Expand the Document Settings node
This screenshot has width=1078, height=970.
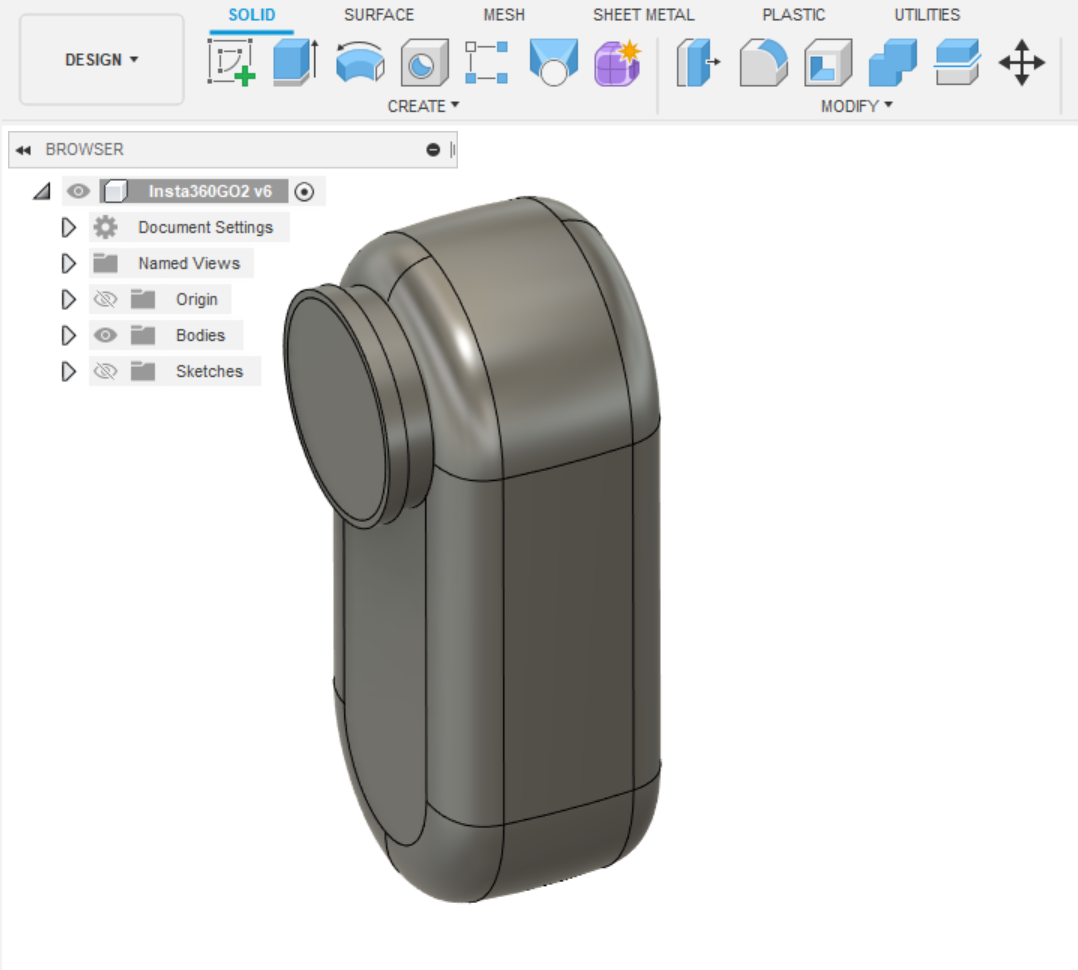point(69,227)
